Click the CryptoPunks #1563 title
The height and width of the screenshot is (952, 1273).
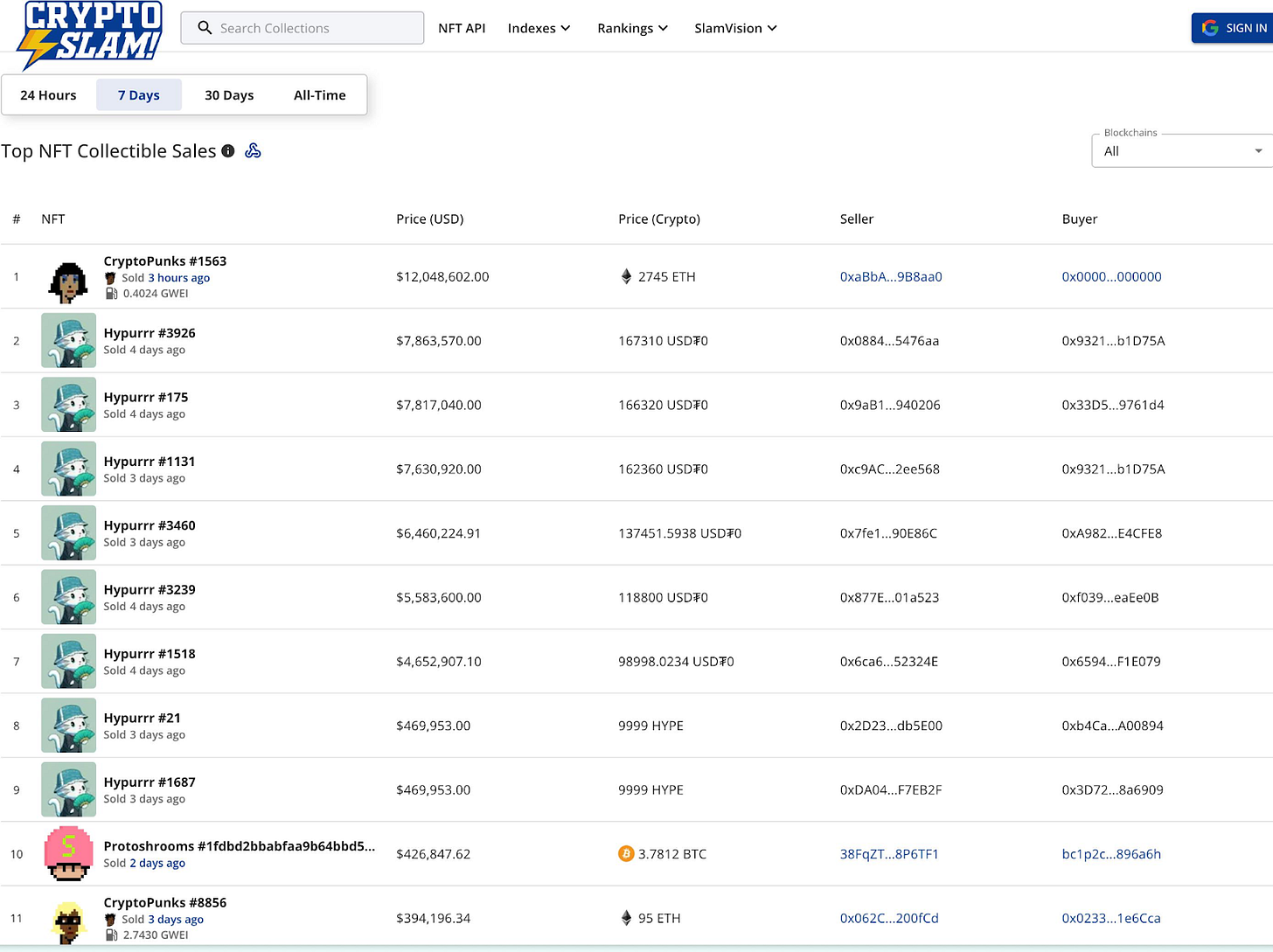(x=165, y=261)
